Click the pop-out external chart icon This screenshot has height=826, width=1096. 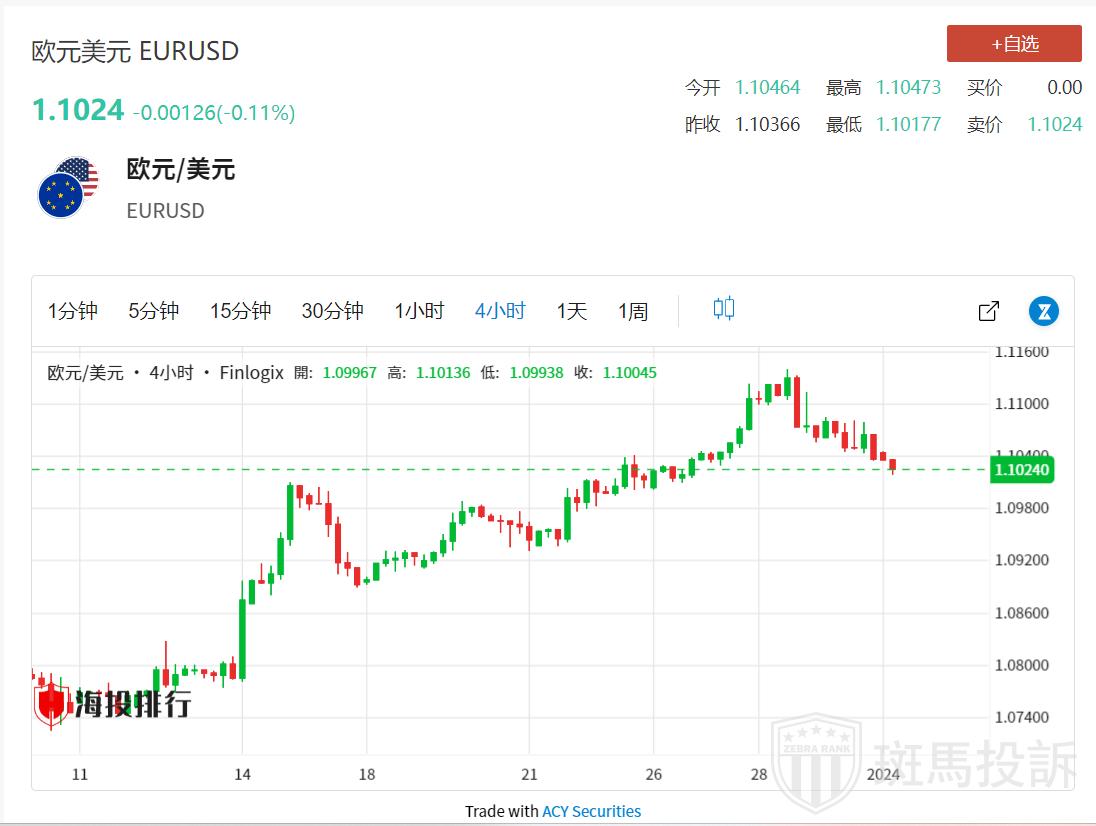click(x=988, y=311)
